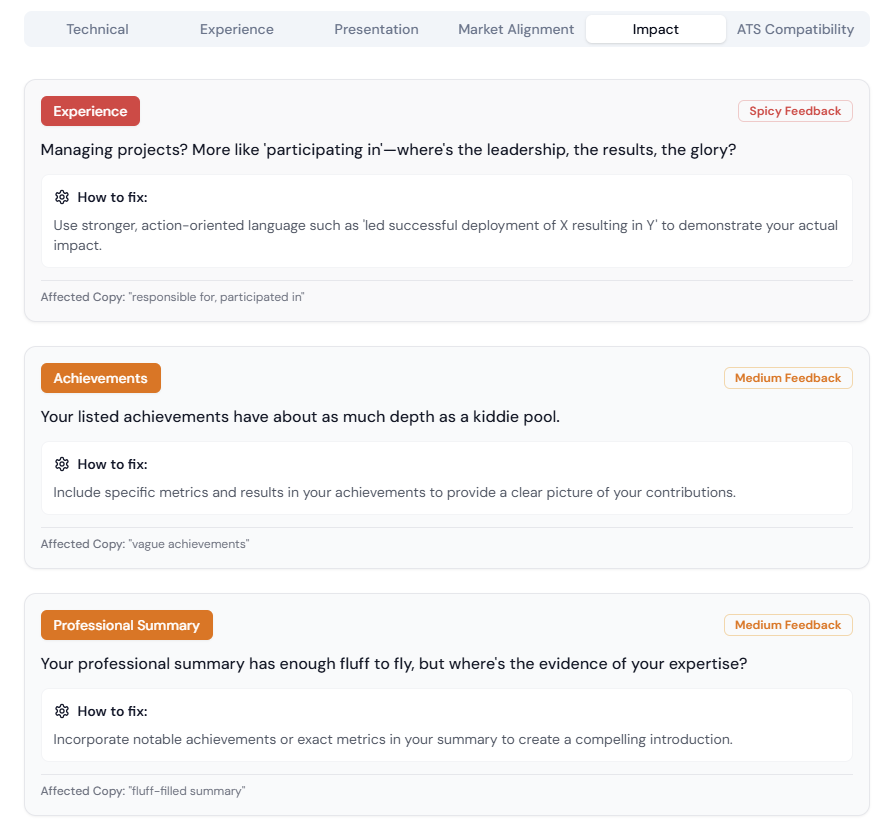Click Medium Feedback label on Professional Summary card

coord(788,625)
